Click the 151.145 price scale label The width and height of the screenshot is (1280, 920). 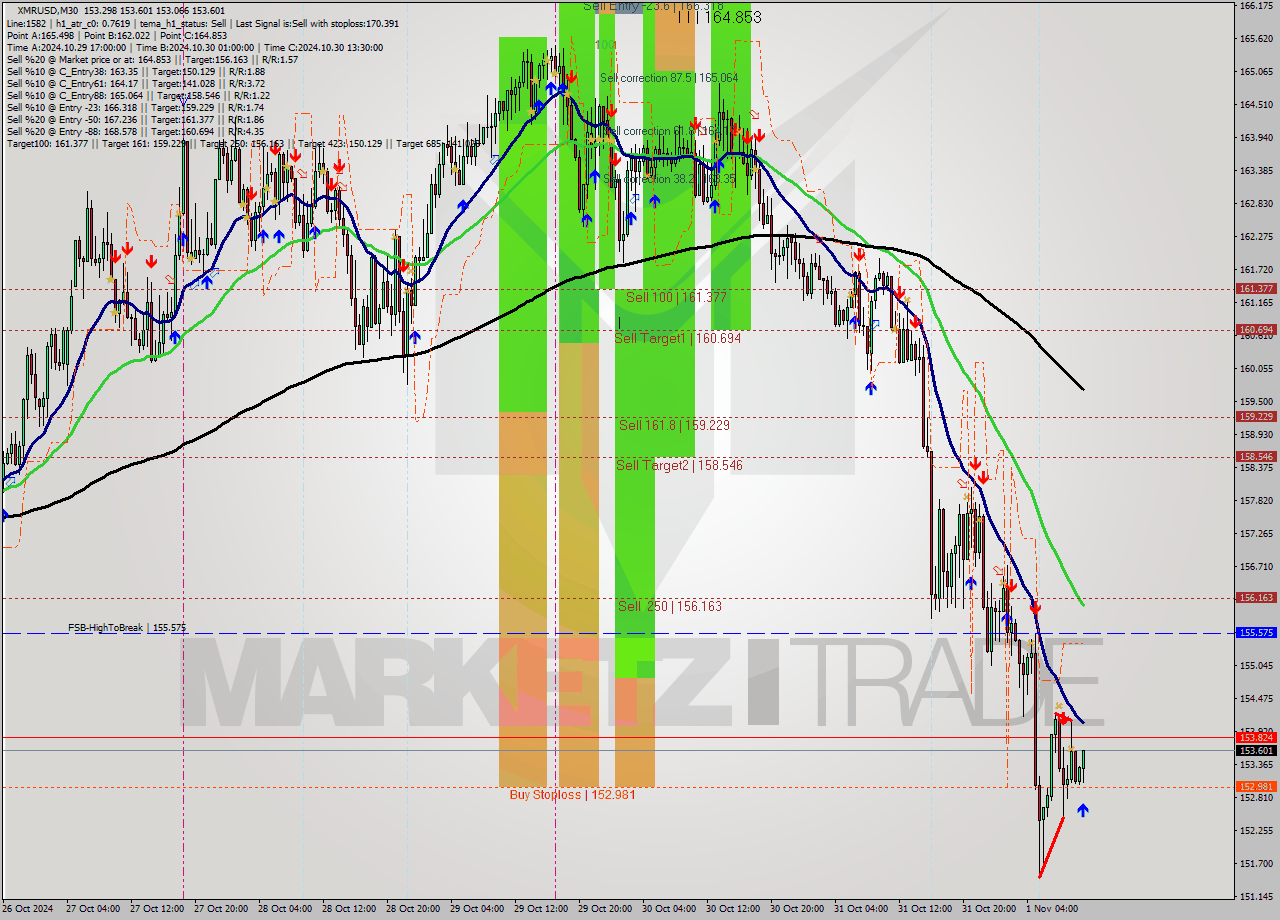pos(1256,897)
